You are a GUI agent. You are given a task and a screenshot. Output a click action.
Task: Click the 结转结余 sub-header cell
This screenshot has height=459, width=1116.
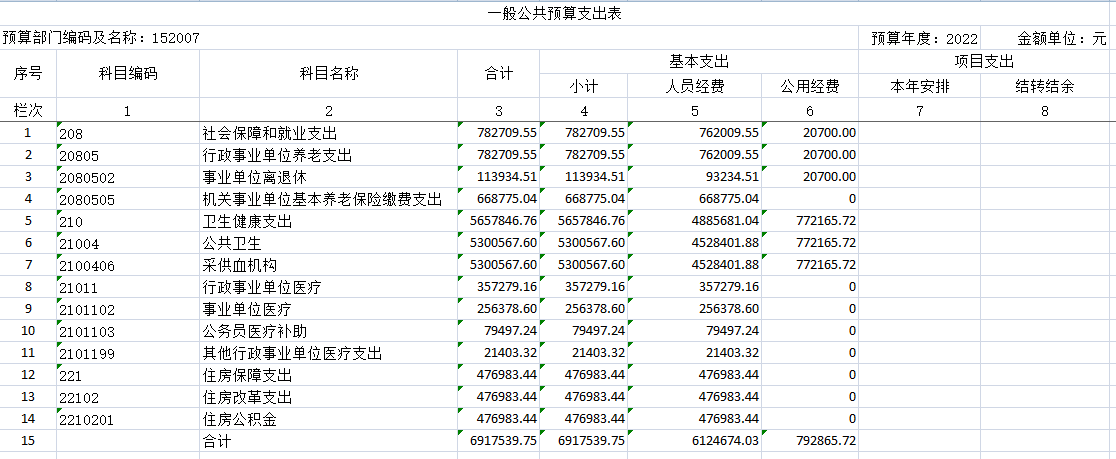pos(1045,86)
